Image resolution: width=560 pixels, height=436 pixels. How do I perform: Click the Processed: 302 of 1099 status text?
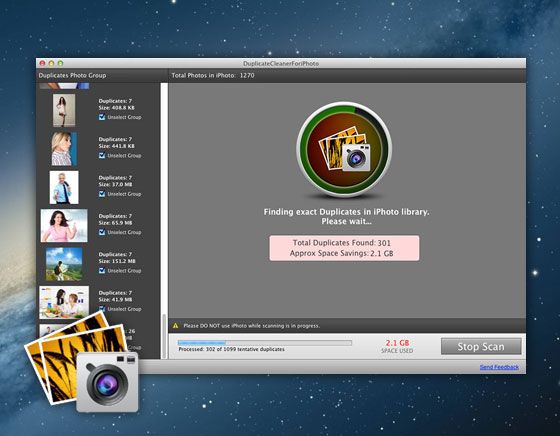pos(231,349)
